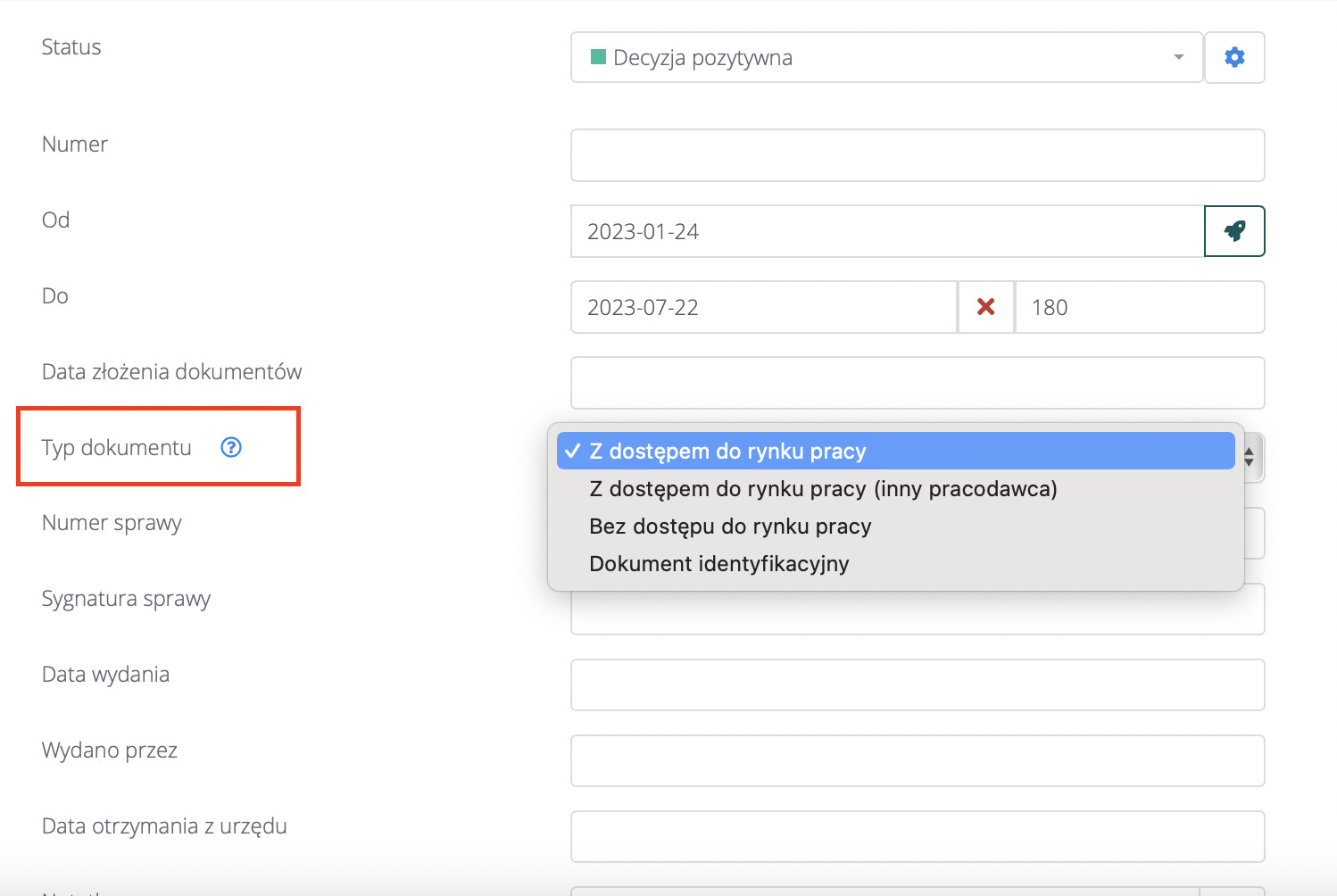Open the Status dropdown showing Decyzja pozytywna
The image size is (1337, 896).
(885, 57)
